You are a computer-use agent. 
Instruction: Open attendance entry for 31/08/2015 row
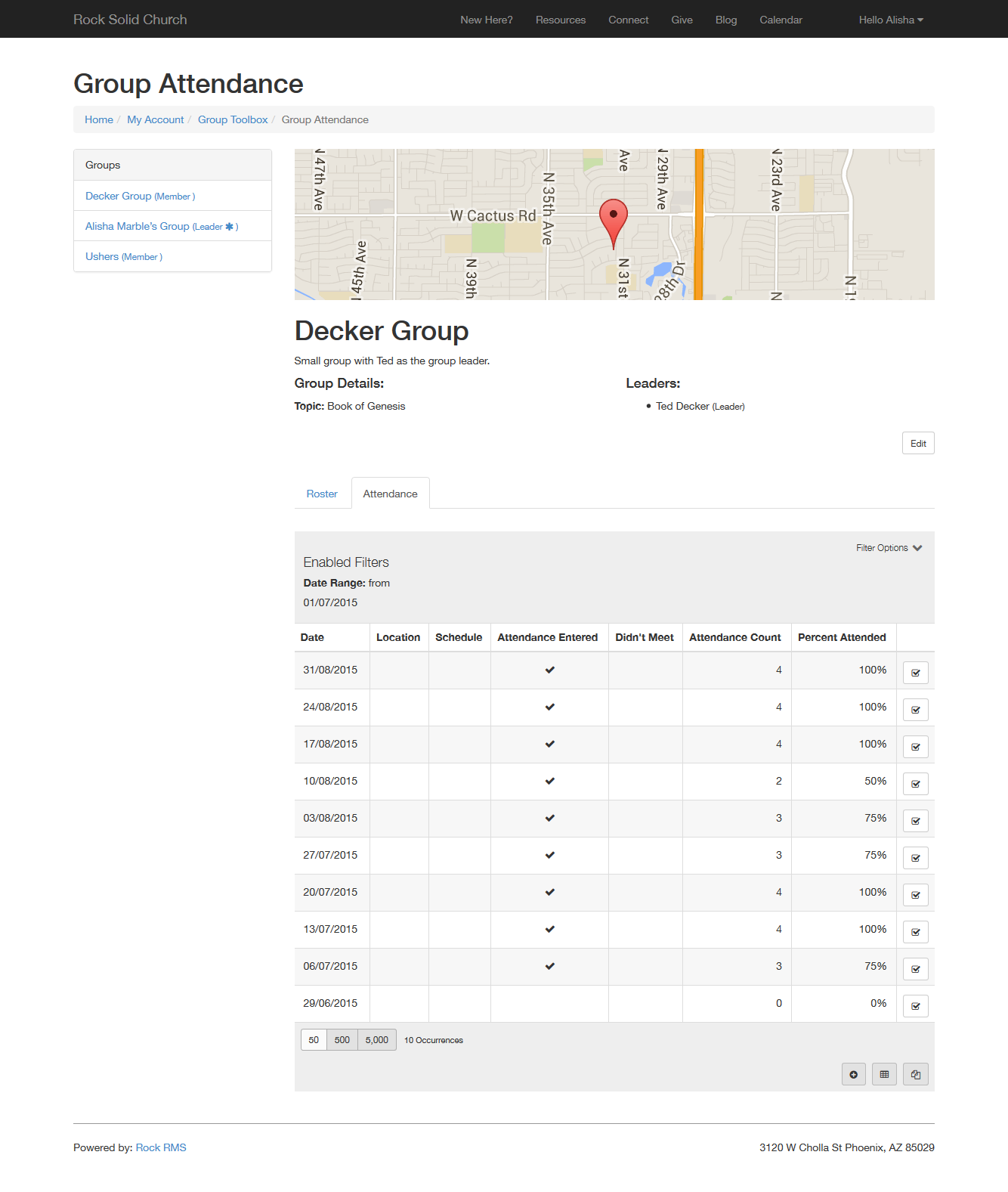[915, 673]
